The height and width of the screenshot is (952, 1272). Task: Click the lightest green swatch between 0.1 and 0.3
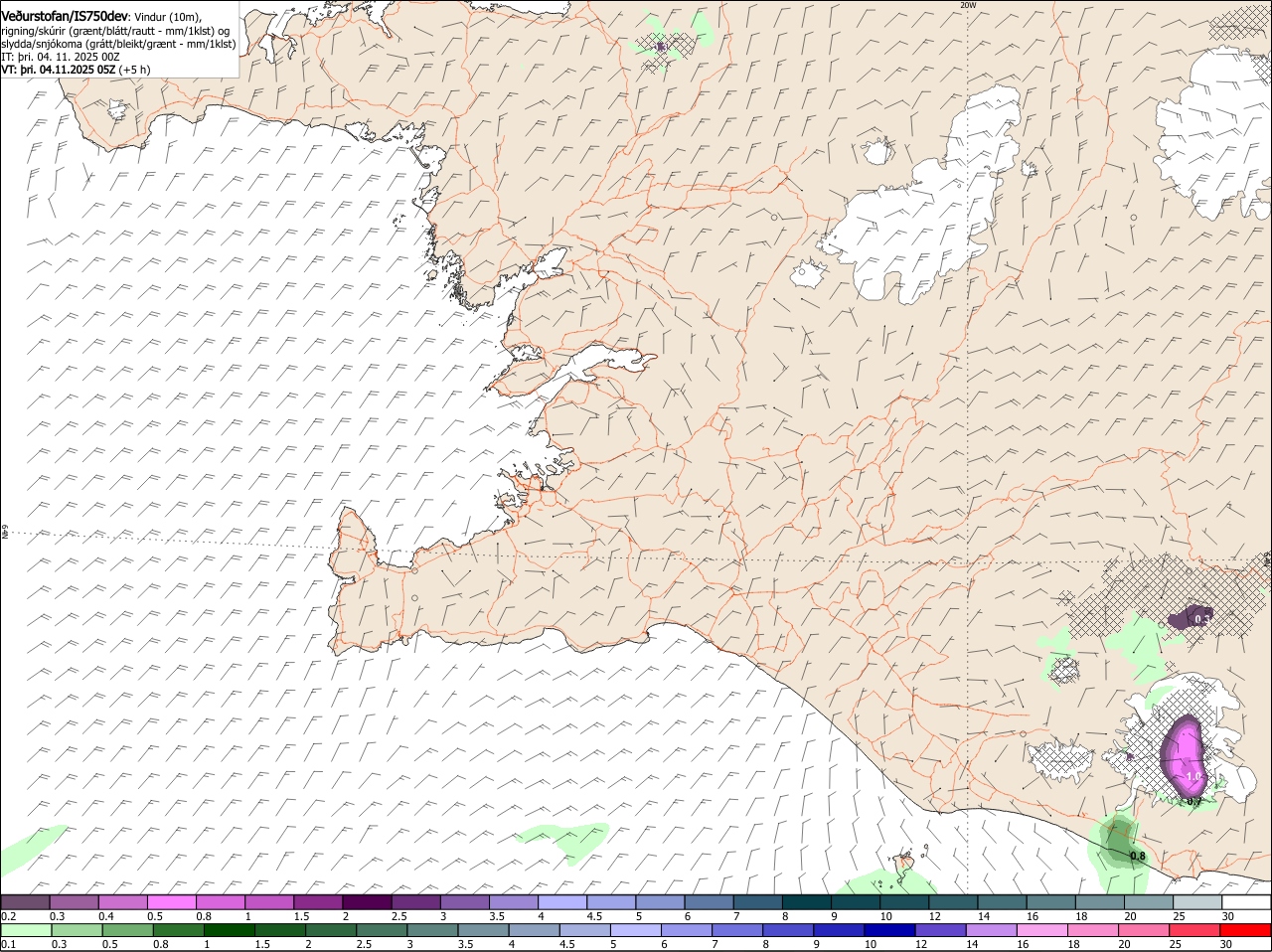[x=26, y=930]
